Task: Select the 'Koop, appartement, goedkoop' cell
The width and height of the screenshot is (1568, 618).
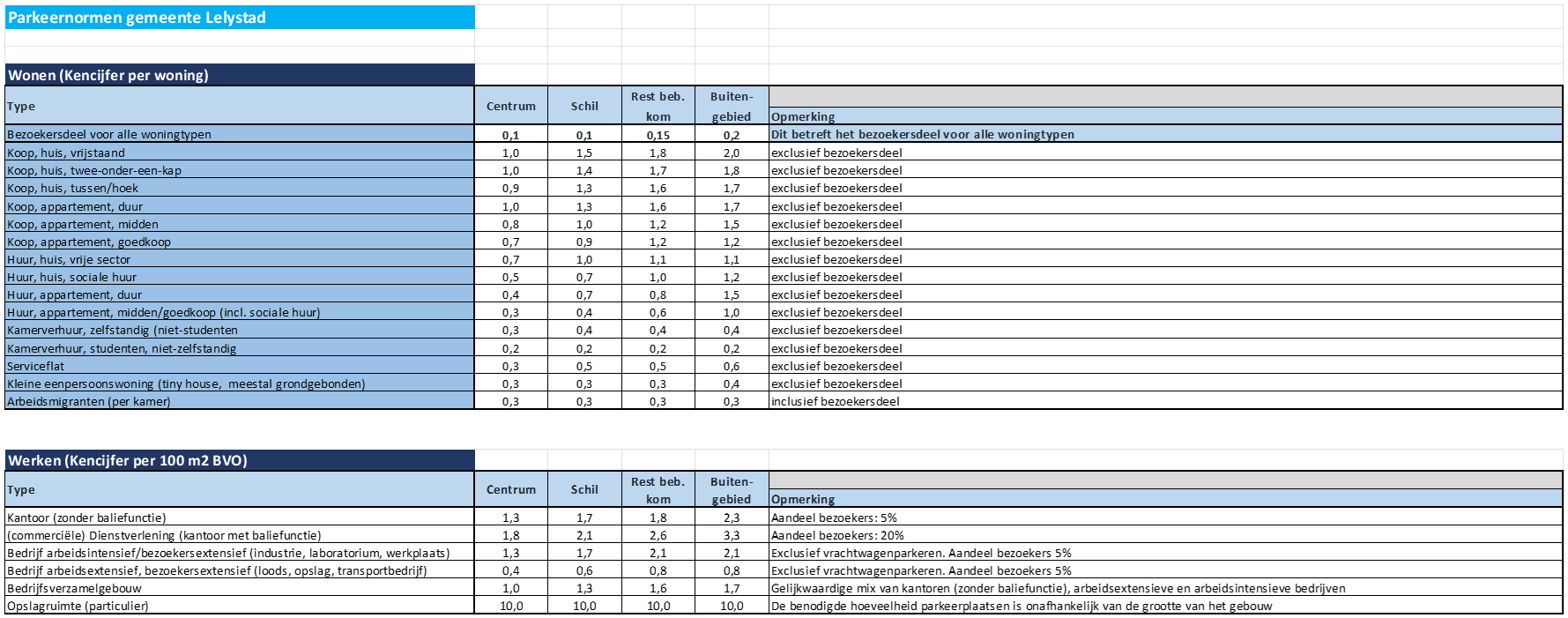Action: [x=240, y=242]
